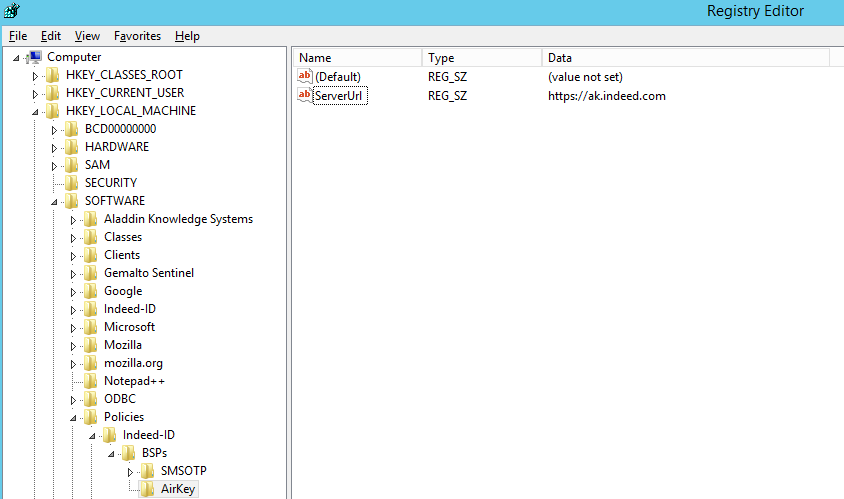Image resolution: width=844 pixels, height=499 pixels.
Task: Click the Gemalto Sentinel folder icon
Action: point(91,273)
